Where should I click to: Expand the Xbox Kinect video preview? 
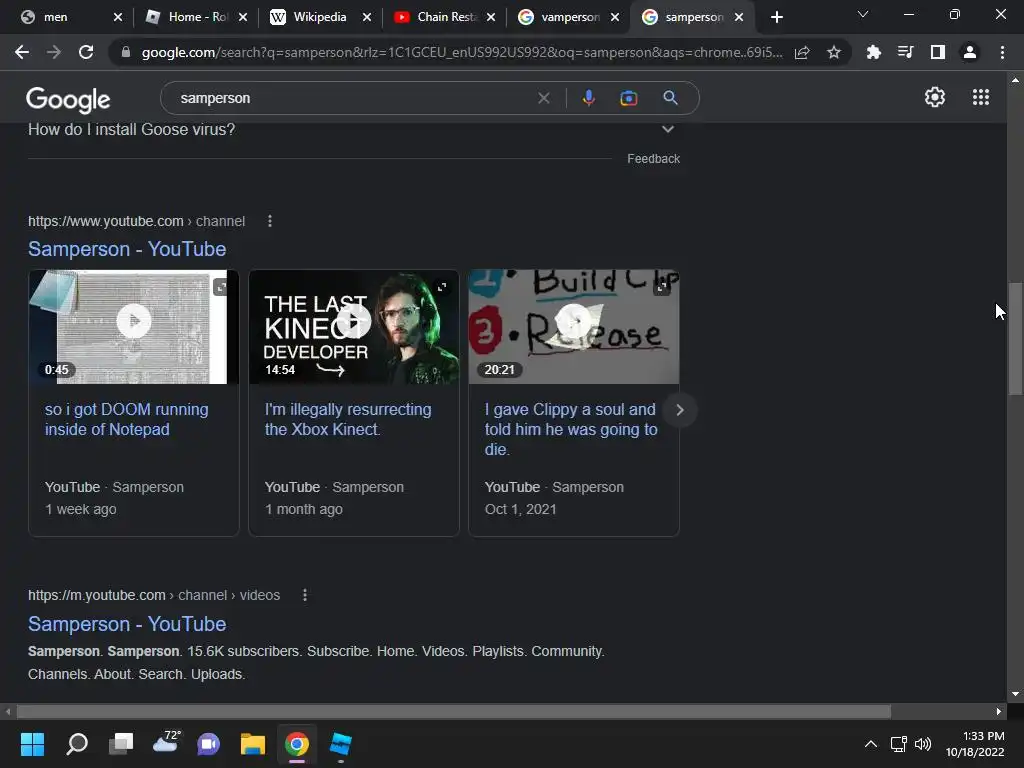[442, 287]
